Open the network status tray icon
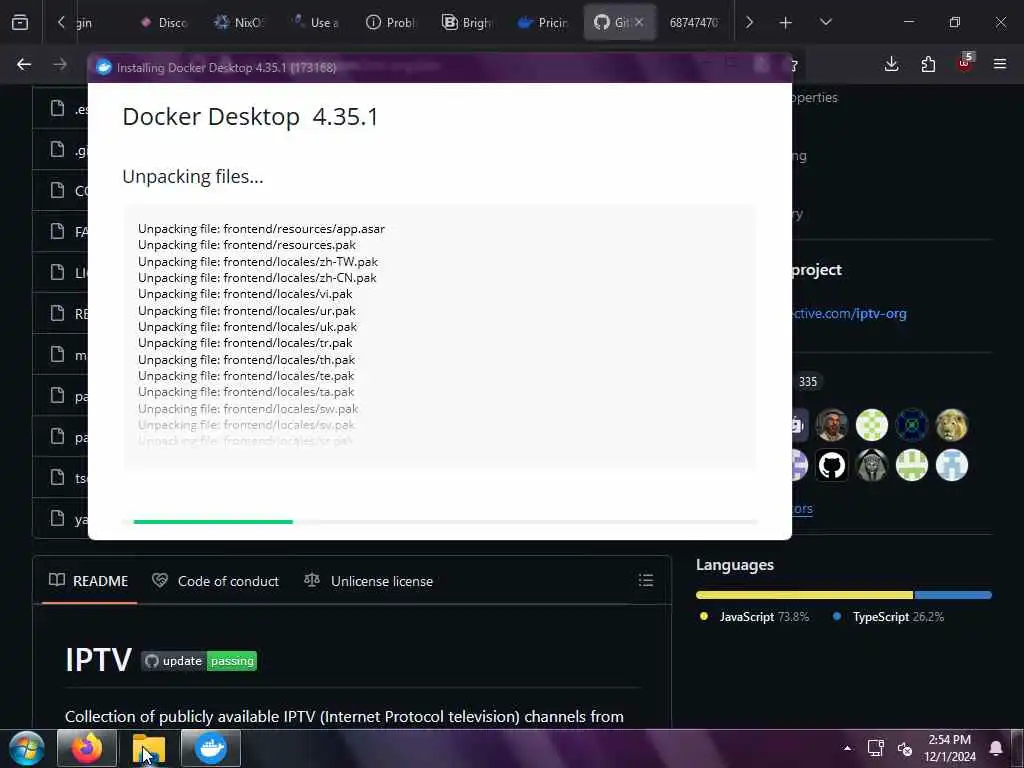 pyautogui.click(x=875, y=748)
